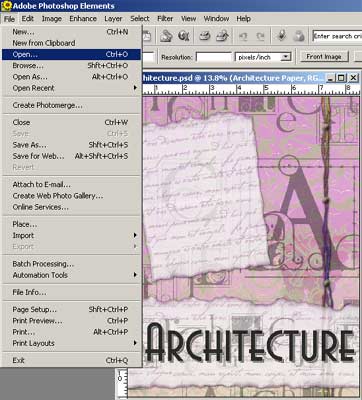Choose Create Photomerge... menu item

tap(71, 105)
